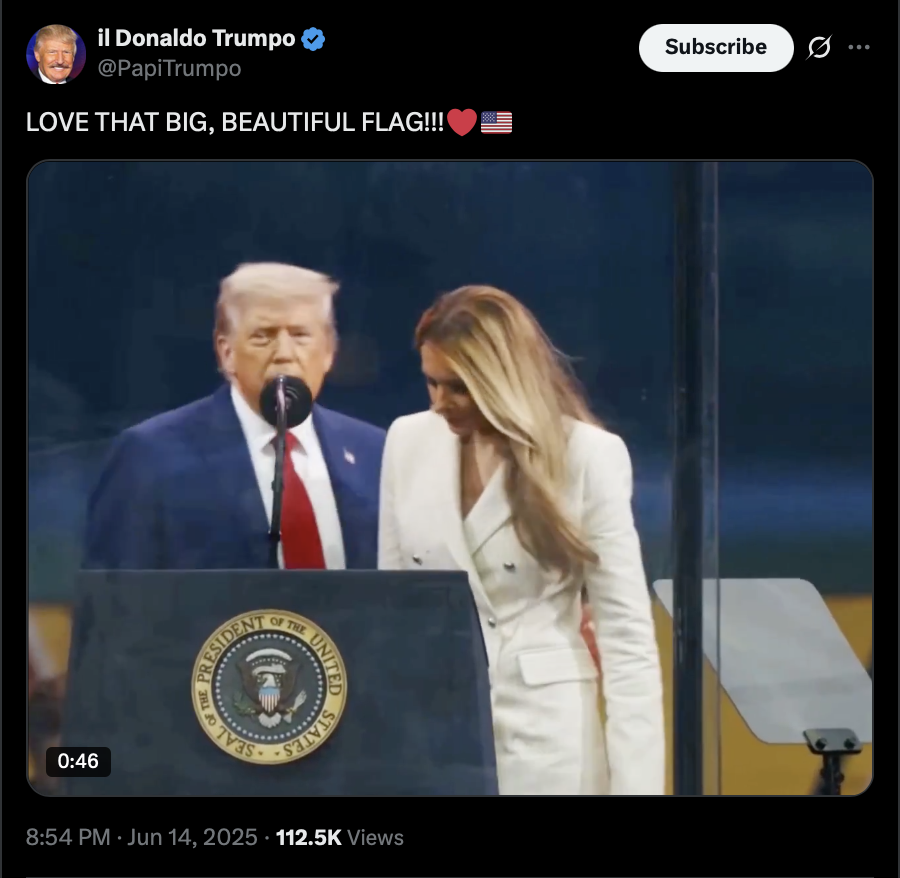Click the Jun 14, 2025 date

click(x=192, y=837)
